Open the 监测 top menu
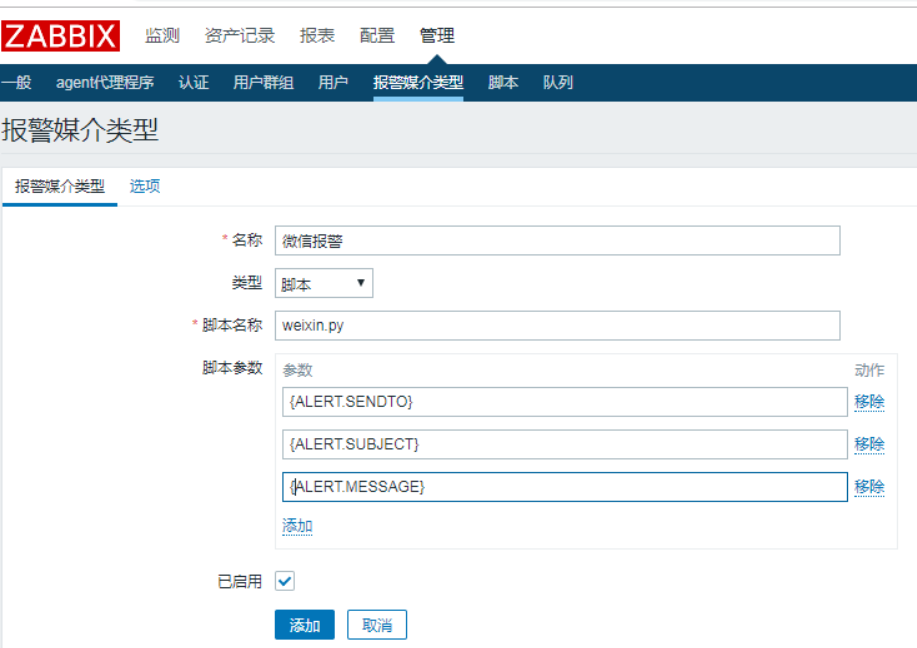 (x=162, y=36)
